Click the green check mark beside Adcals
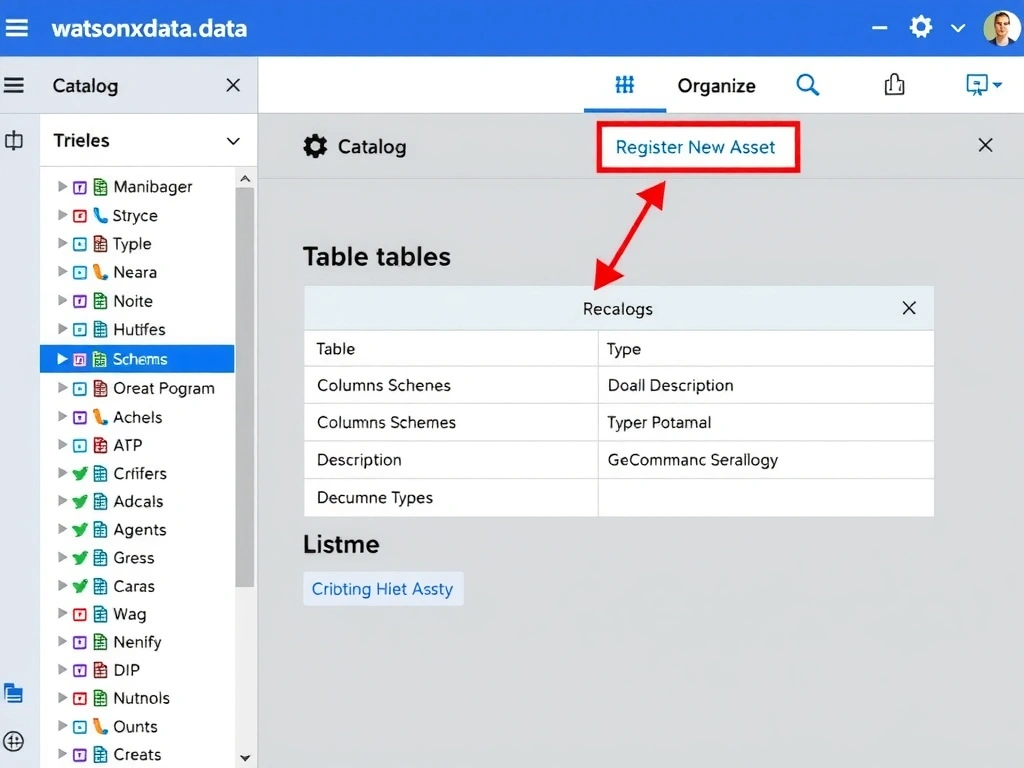1024x768 pixels. pos(80,502)
